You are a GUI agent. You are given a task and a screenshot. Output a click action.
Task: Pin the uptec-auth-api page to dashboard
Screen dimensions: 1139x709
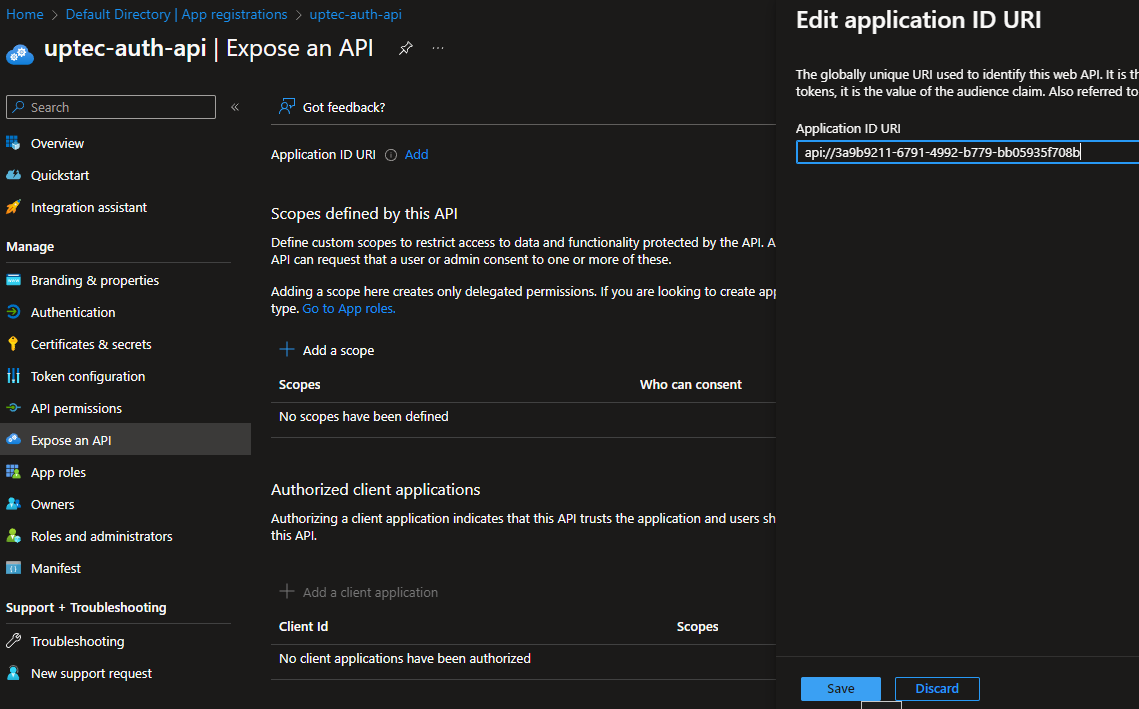pyautogui.click(x=405, y=48)
